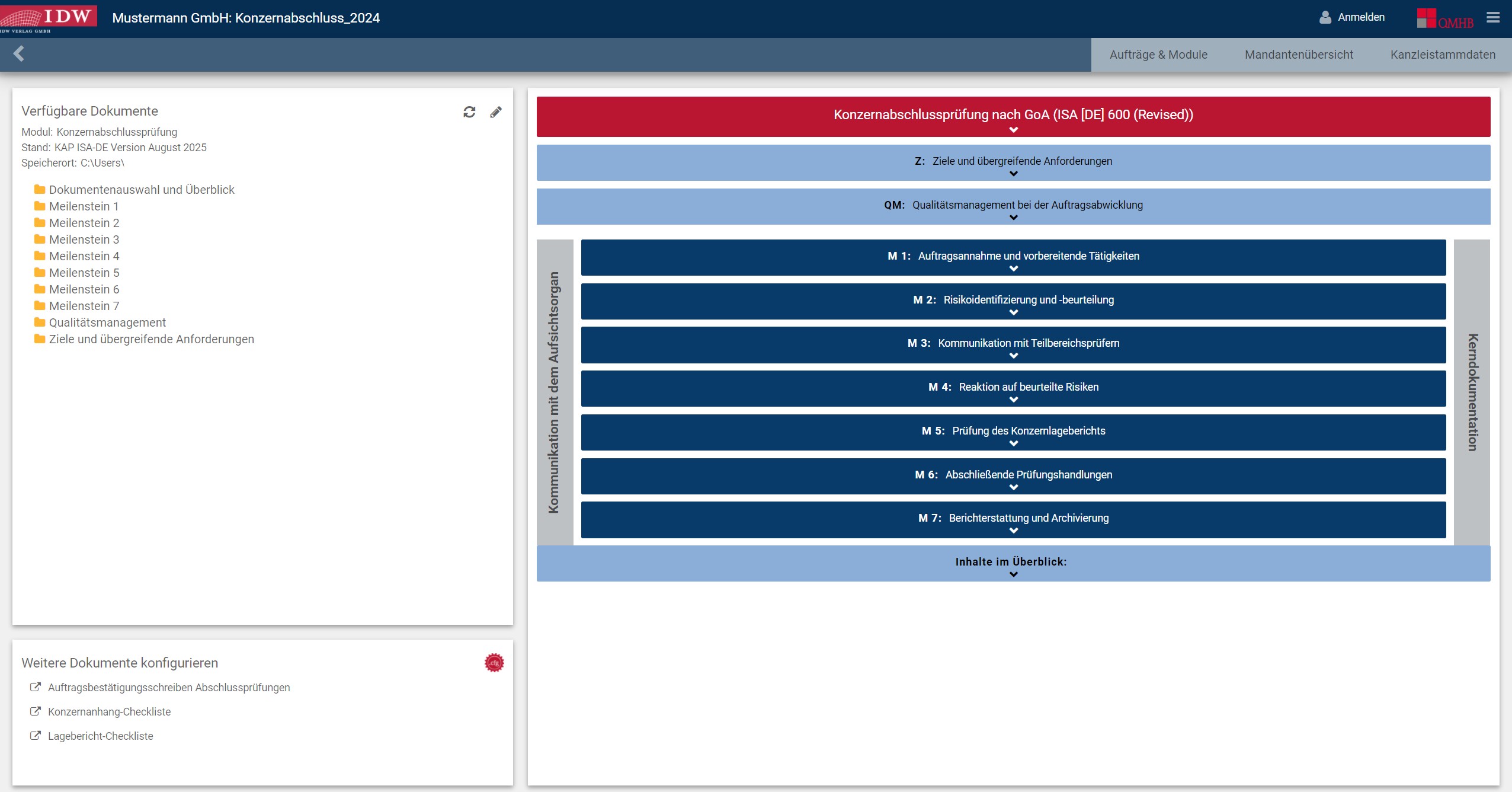This screenshot has width=1512, height=792.
Task: Switch to Mandantenübersicht tab
Action: coord(1299,55)
